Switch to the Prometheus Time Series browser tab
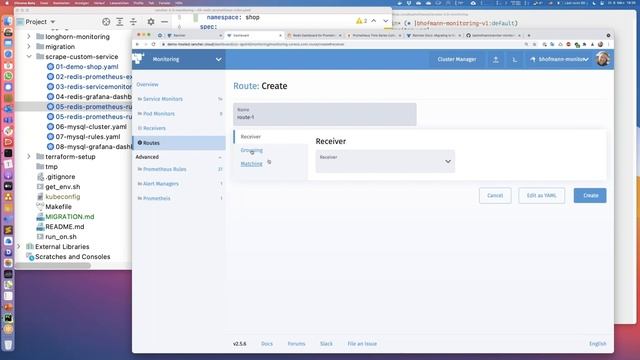The image size is (640, 360). (x=373, y=36)
